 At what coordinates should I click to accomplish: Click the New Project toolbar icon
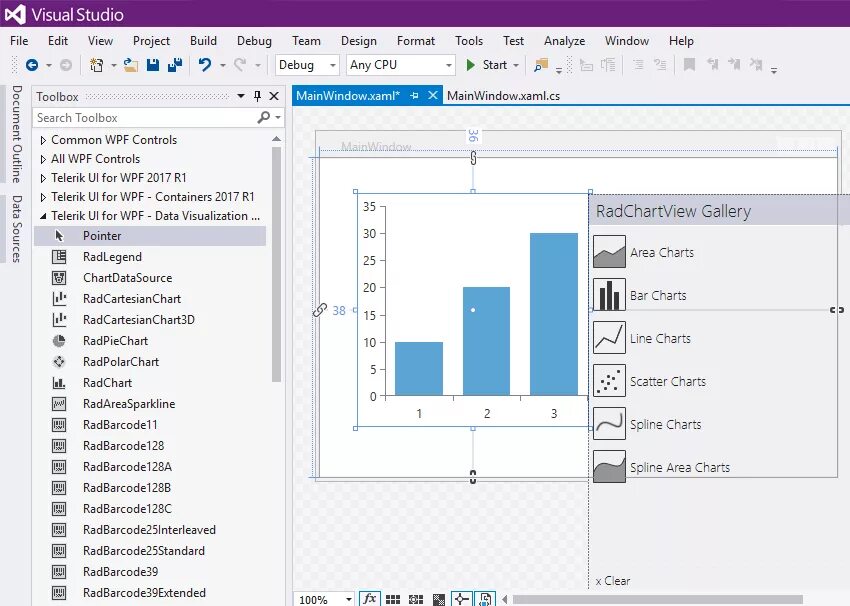pyautogui.click(x=96, y=65)
